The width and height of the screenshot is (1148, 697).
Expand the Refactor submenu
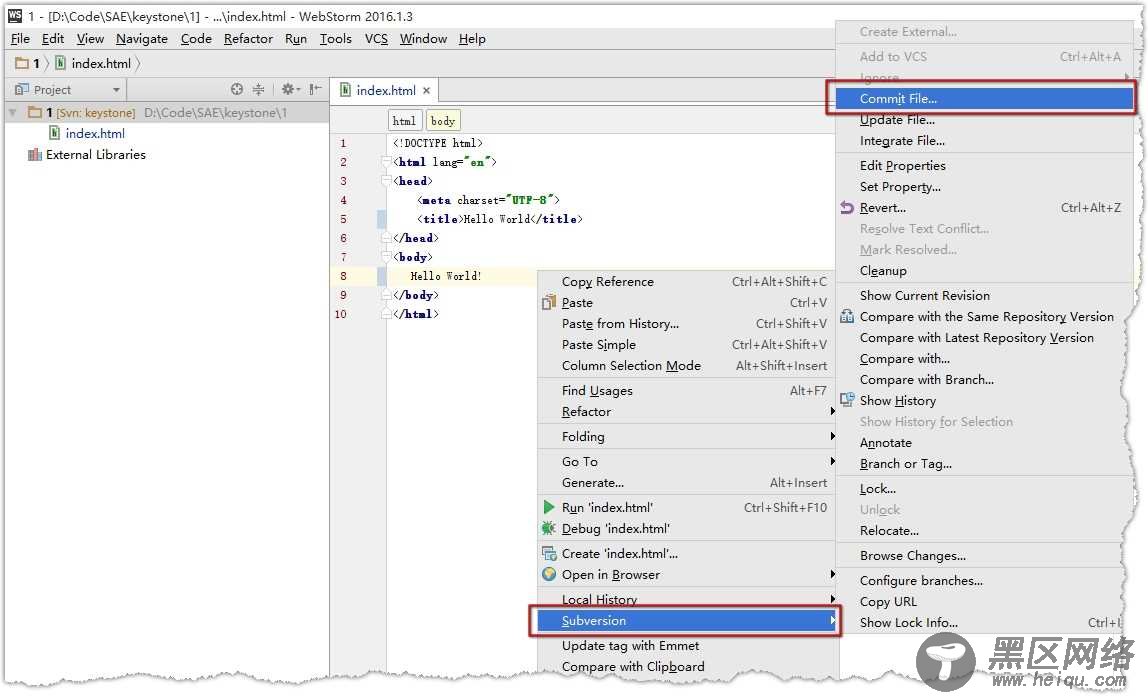point(832,411)
